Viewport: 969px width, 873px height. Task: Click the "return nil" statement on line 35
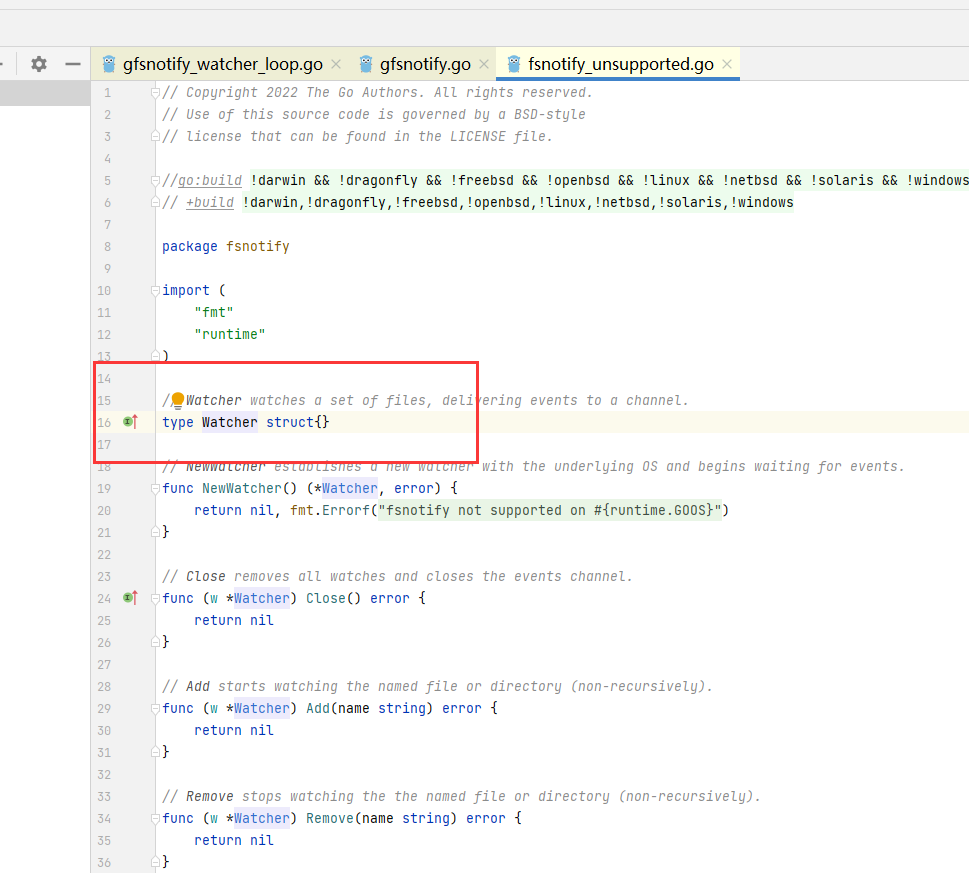tap(234, 840)
